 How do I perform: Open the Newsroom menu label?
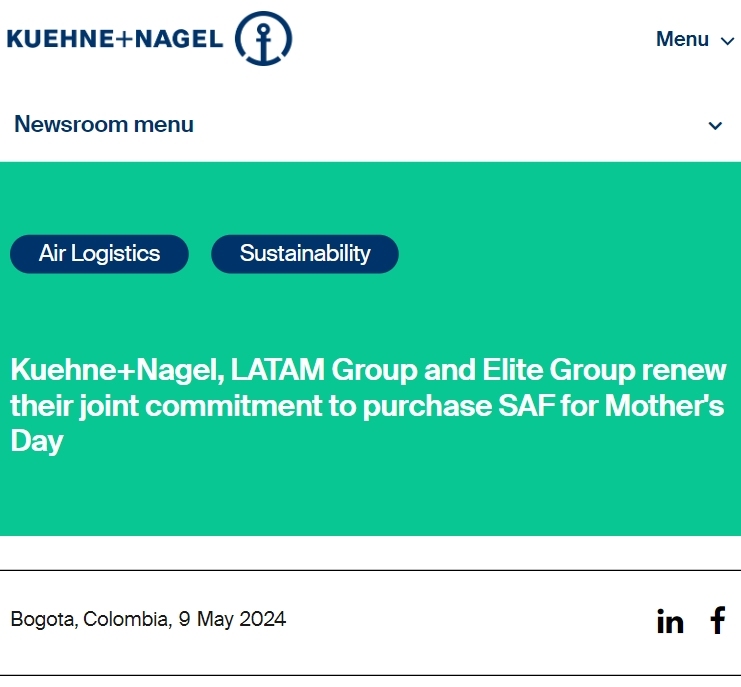[104, 124]
